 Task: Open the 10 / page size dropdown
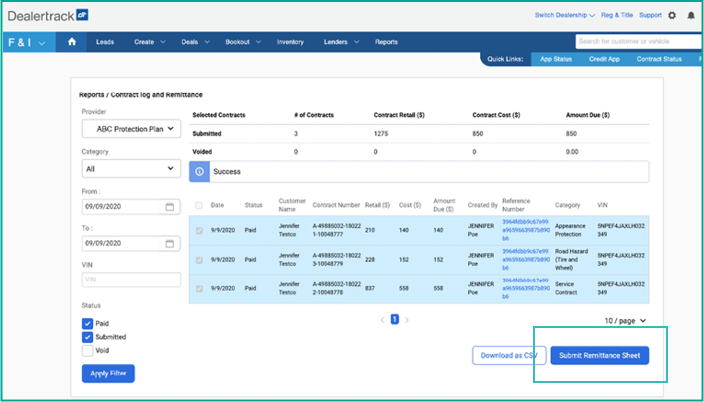click(625, 321)
